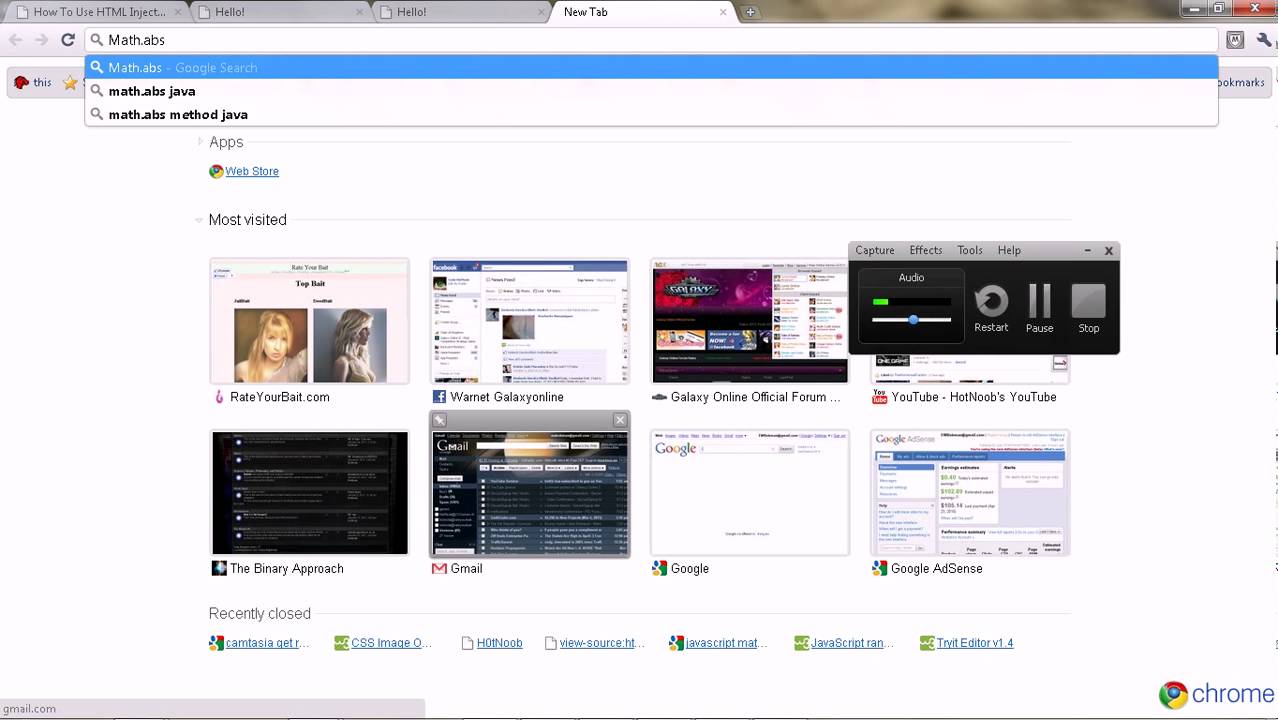Collapse the Apps section arrow

(x=200, y=142)
